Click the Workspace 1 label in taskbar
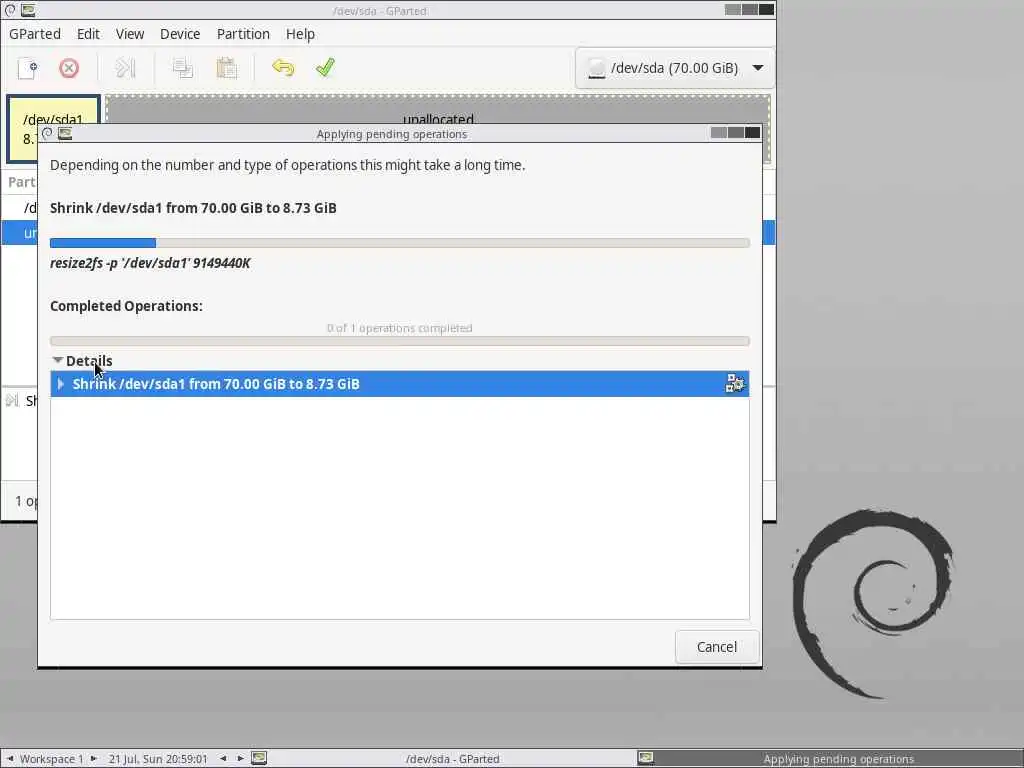The width and height of the screenshot is (1024, 768). (52, 759)
